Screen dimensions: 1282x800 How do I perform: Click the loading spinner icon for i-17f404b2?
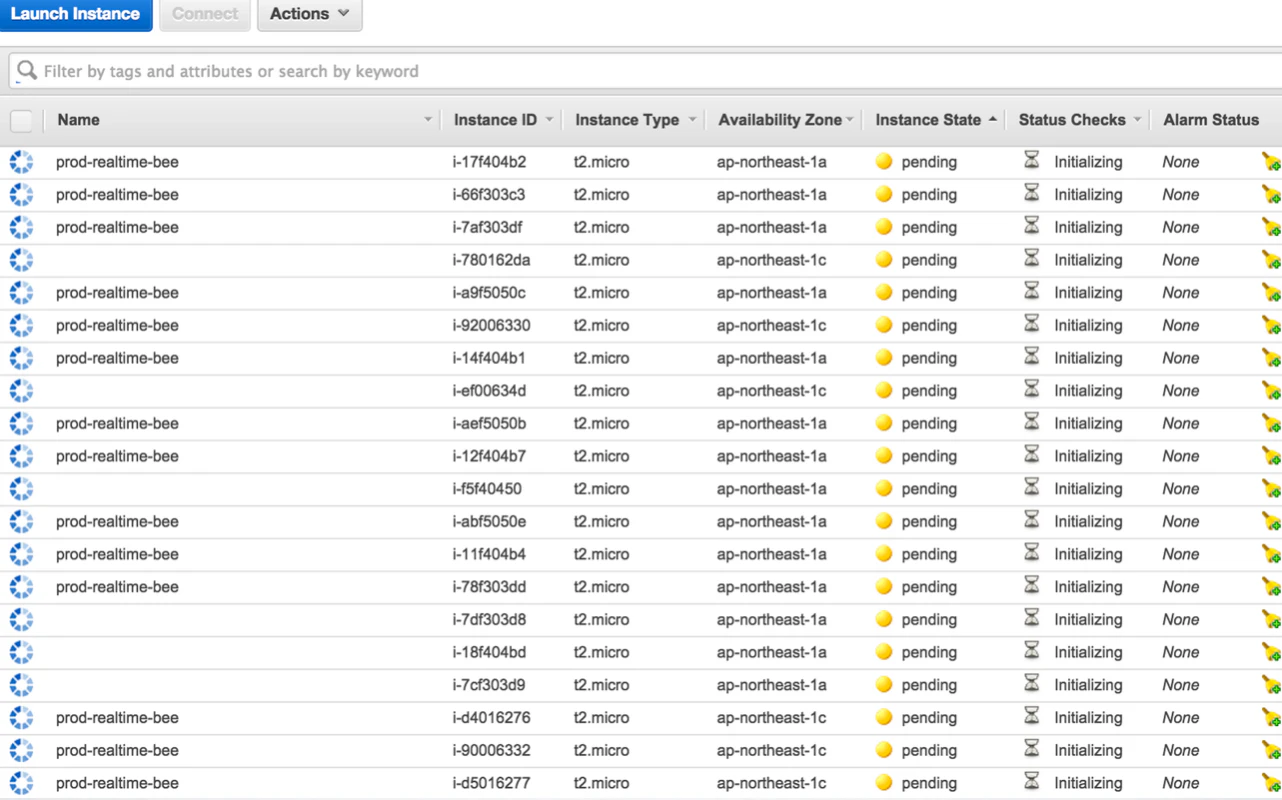click(21, 162)
